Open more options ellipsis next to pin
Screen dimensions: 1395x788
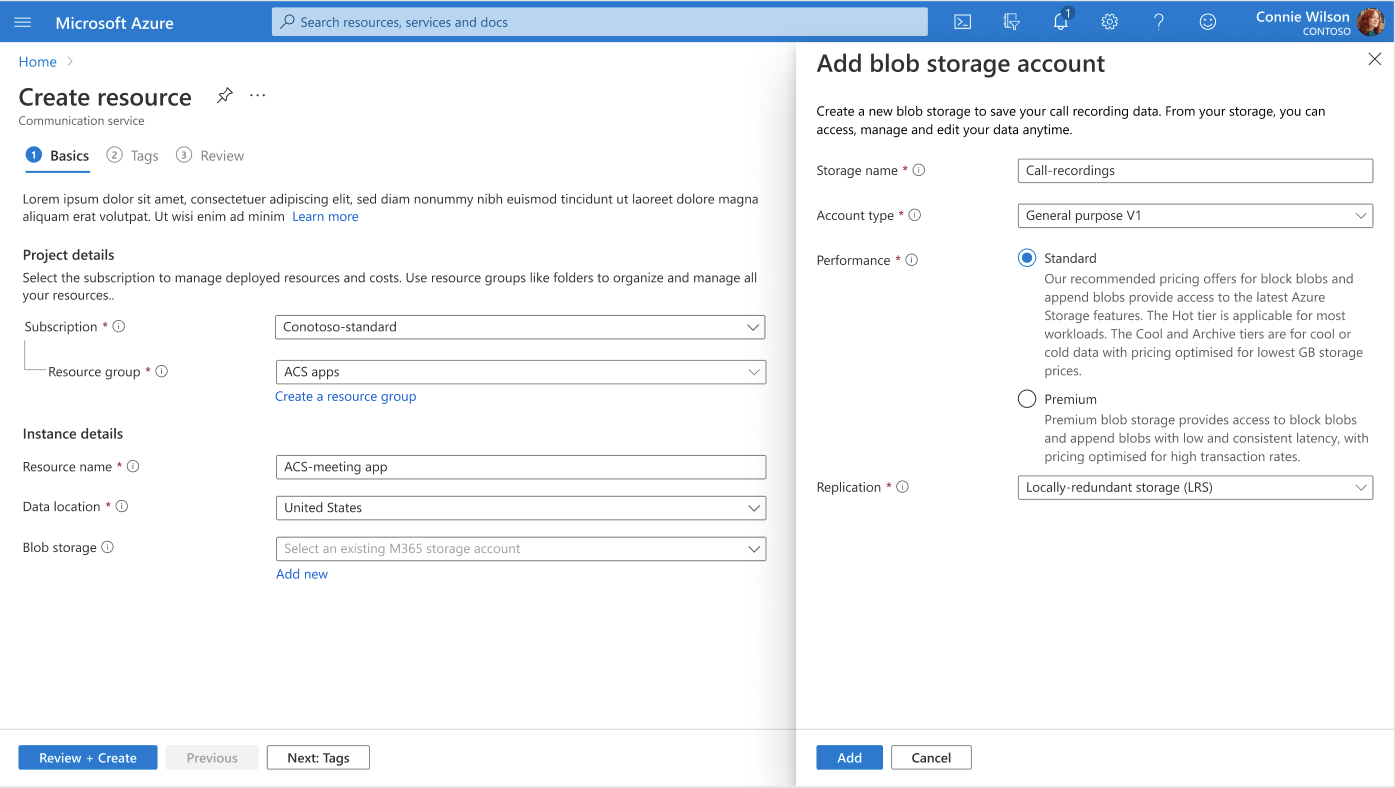pyautogui.click(x=258, y=96)
